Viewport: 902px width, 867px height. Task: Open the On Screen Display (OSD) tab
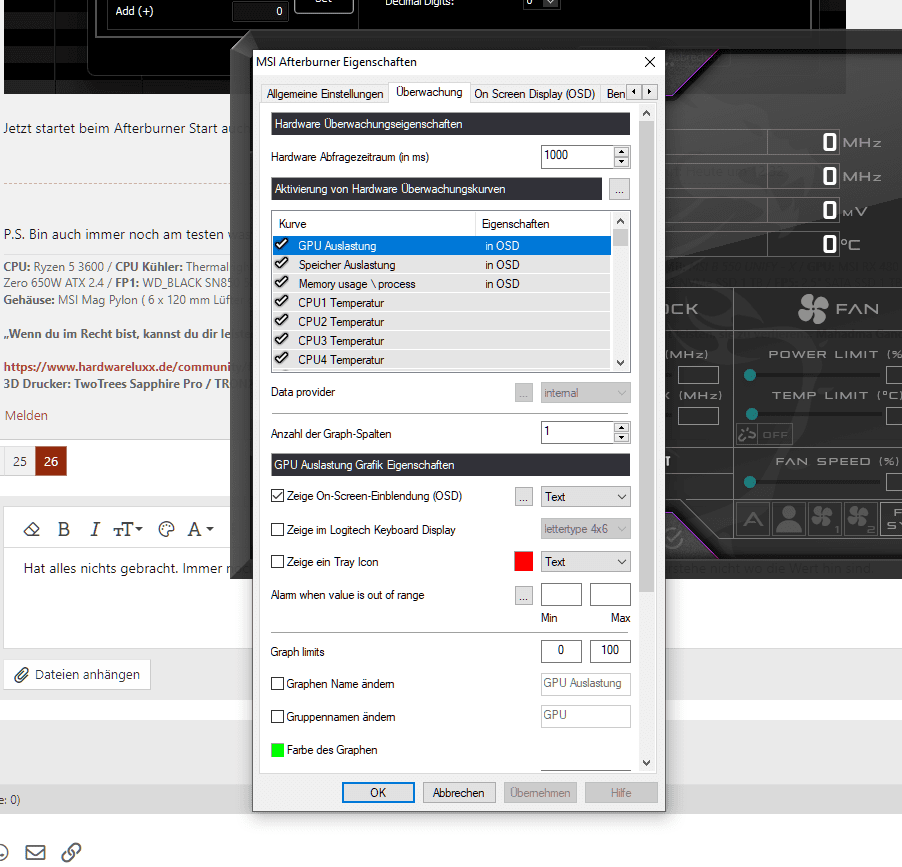coord(534,94)
